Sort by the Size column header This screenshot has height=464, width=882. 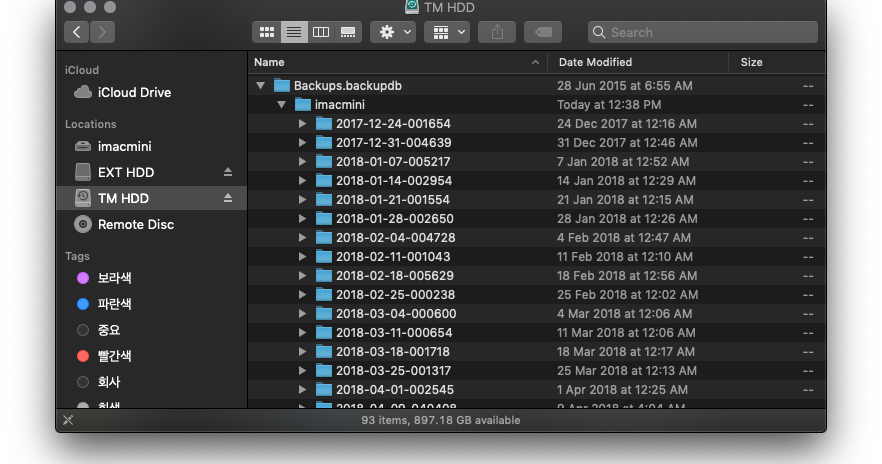777,62
